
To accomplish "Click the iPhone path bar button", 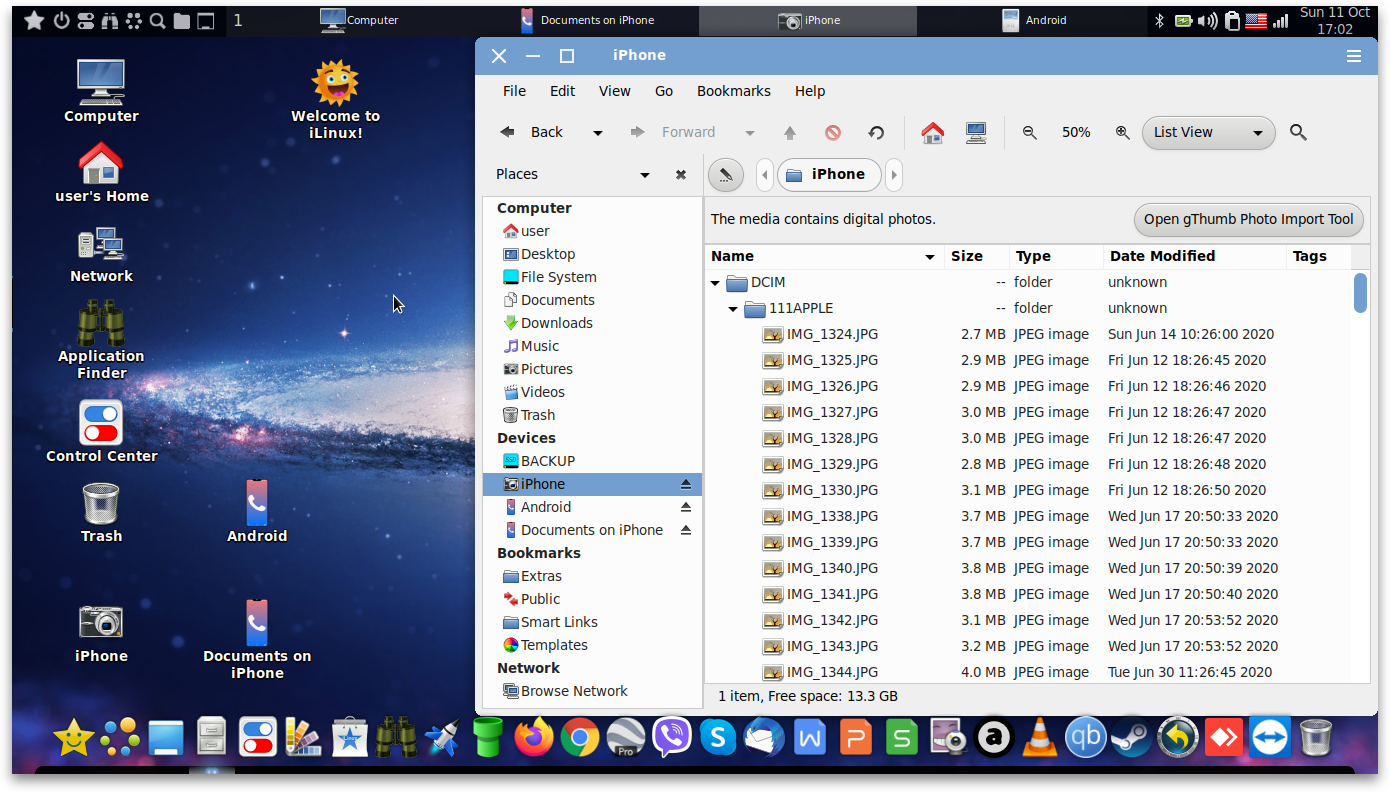I will click(829, 175).
